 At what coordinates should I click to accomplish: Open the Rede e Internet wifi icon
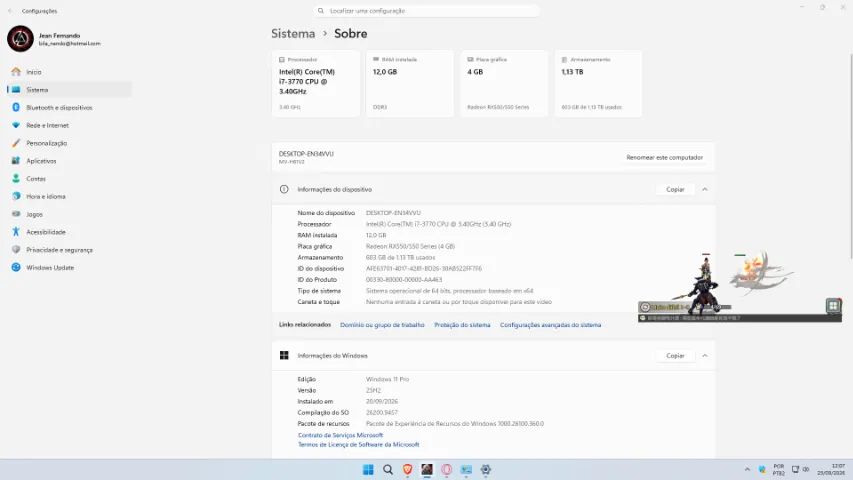point(16,125)
